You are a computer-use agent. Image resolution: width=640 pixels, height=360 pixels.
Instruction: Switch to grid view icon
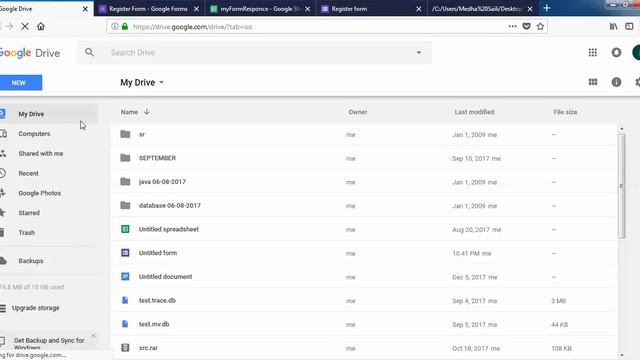[593, 82]
